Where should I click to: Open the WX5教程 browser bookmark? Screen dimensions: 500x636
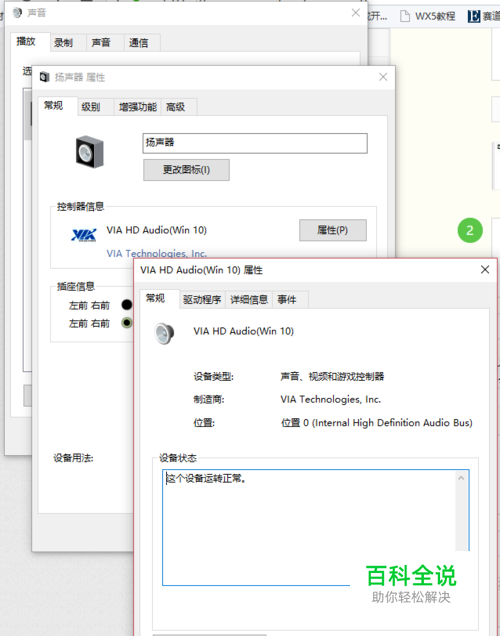pos(427,16)
